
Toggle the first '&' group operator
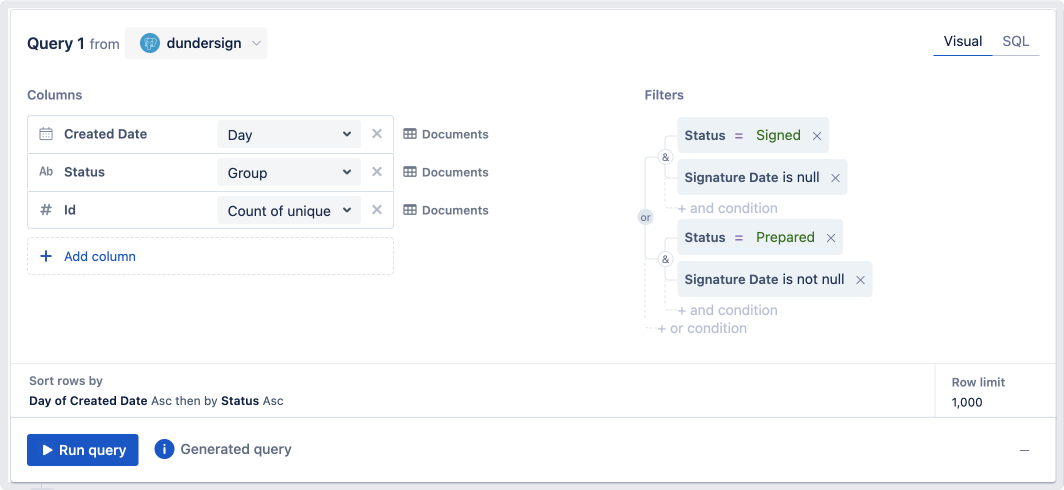(665, 157)
